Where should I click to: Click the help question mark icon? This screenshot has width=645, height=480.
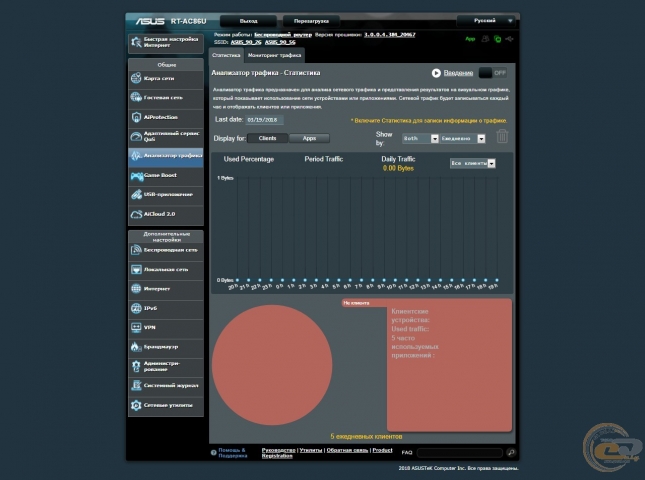[213, 452]
